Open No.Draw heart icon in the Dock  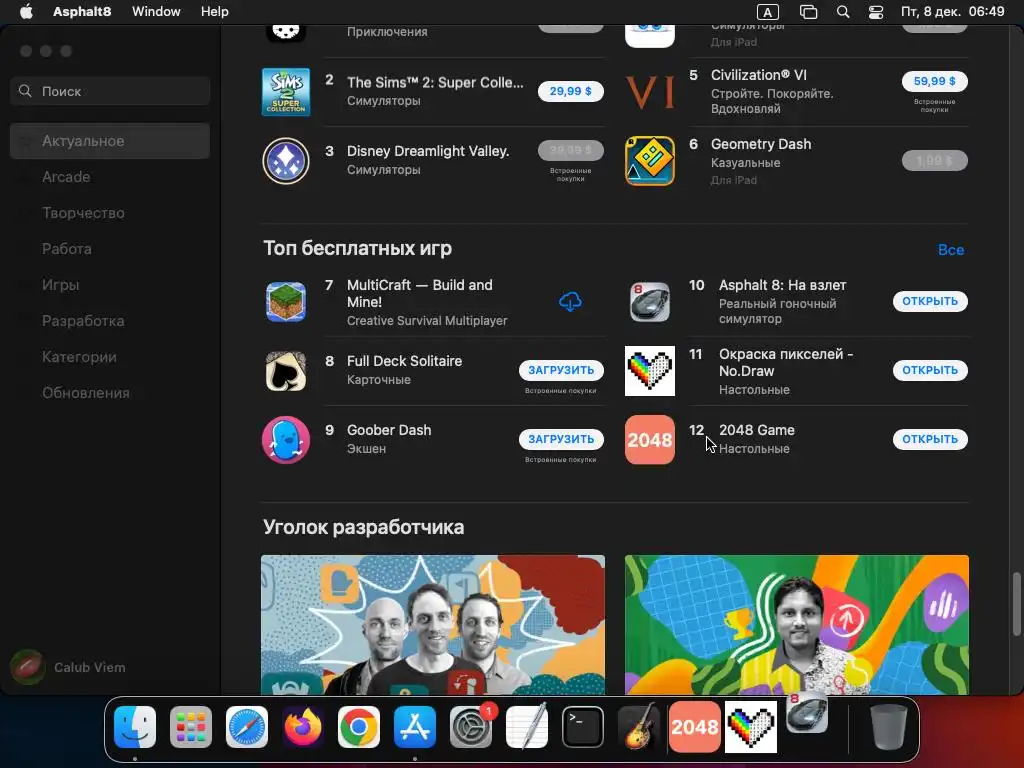point(751,727)
